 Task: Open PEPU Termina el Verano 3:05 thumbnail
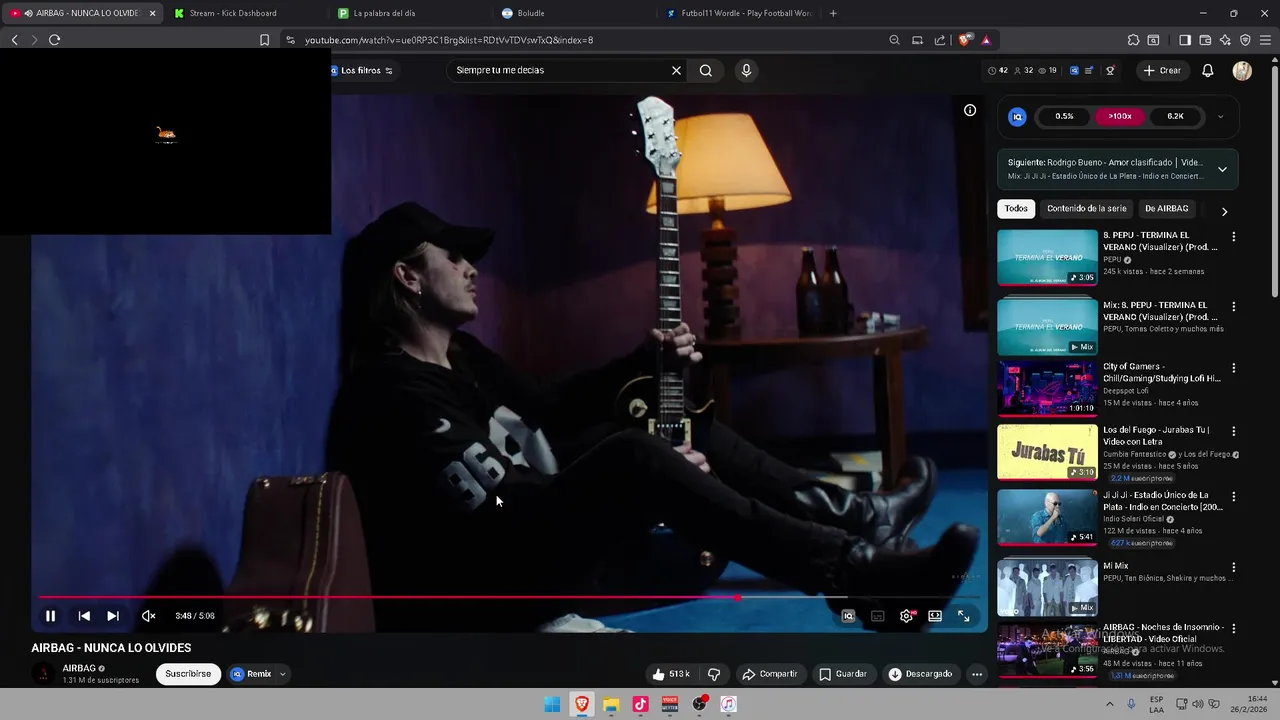1047,258
